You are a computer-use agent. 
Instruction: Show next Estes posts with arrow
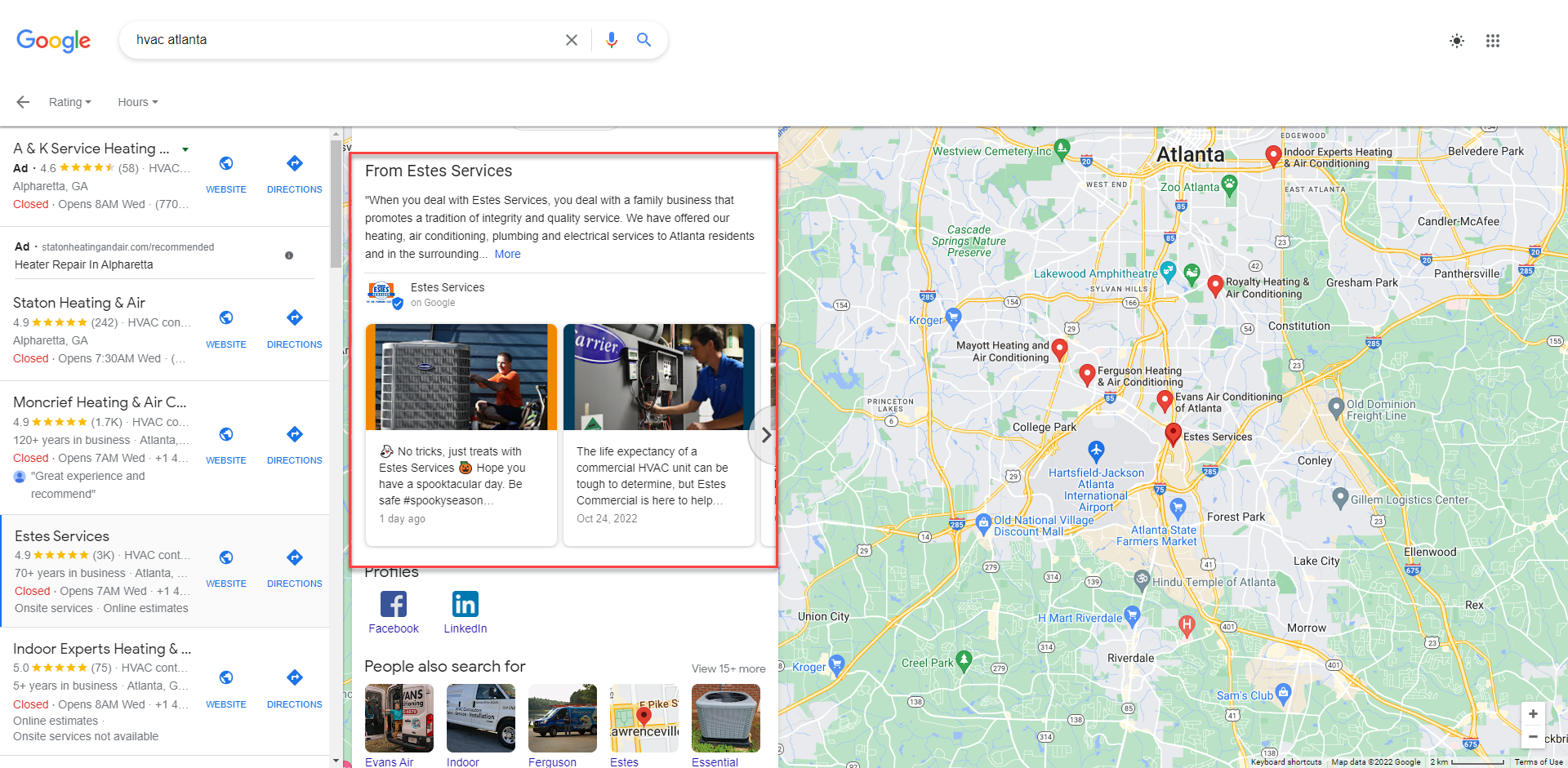click(x=765, y=435)
